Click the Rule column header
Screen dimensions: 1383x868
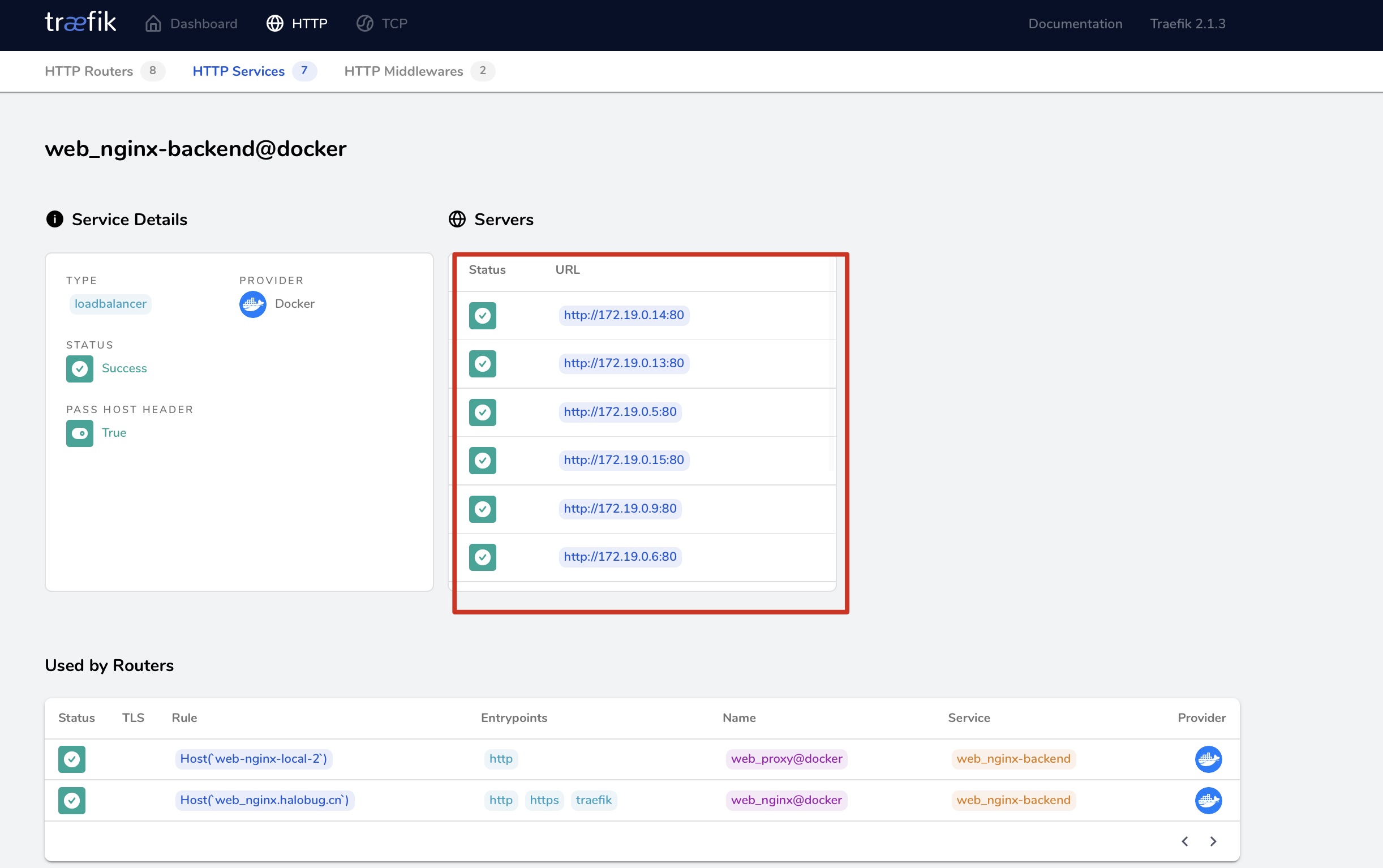point(184,718)
